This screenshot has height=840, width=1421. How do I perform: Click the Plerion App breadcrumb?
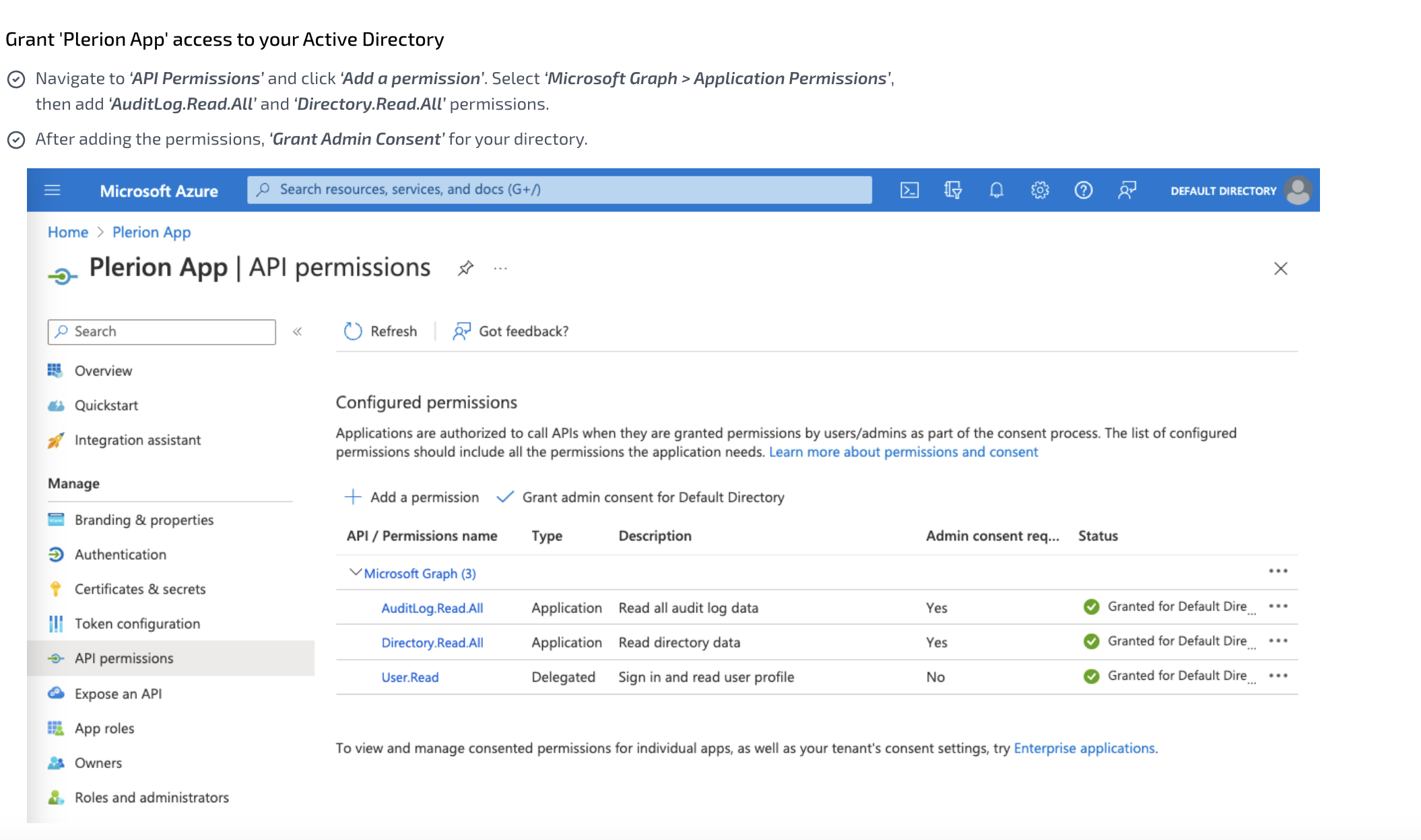[x=152, y=232]
